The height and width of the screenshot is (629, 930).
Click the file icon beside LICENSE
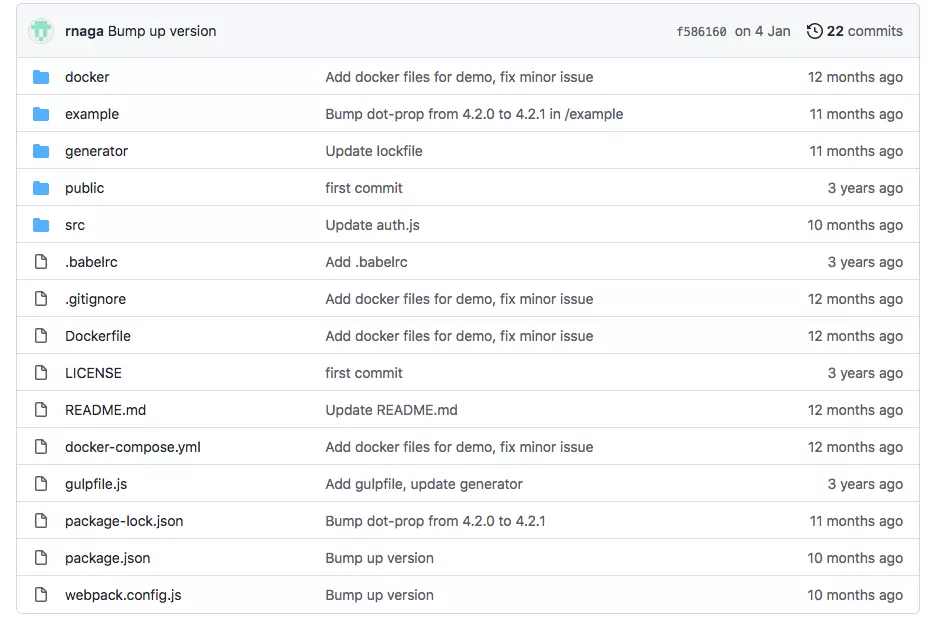[x=41, y=373]
